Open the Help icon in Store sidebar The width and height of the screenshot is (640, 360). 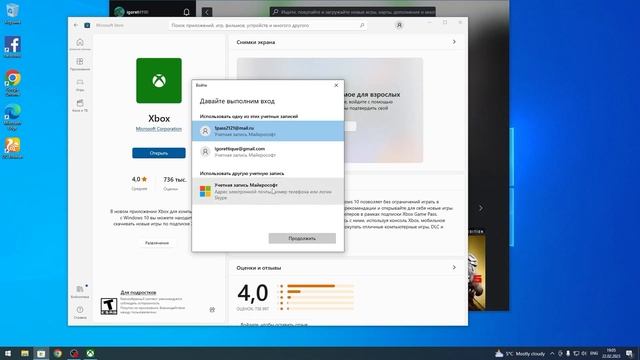pos(80,312)
